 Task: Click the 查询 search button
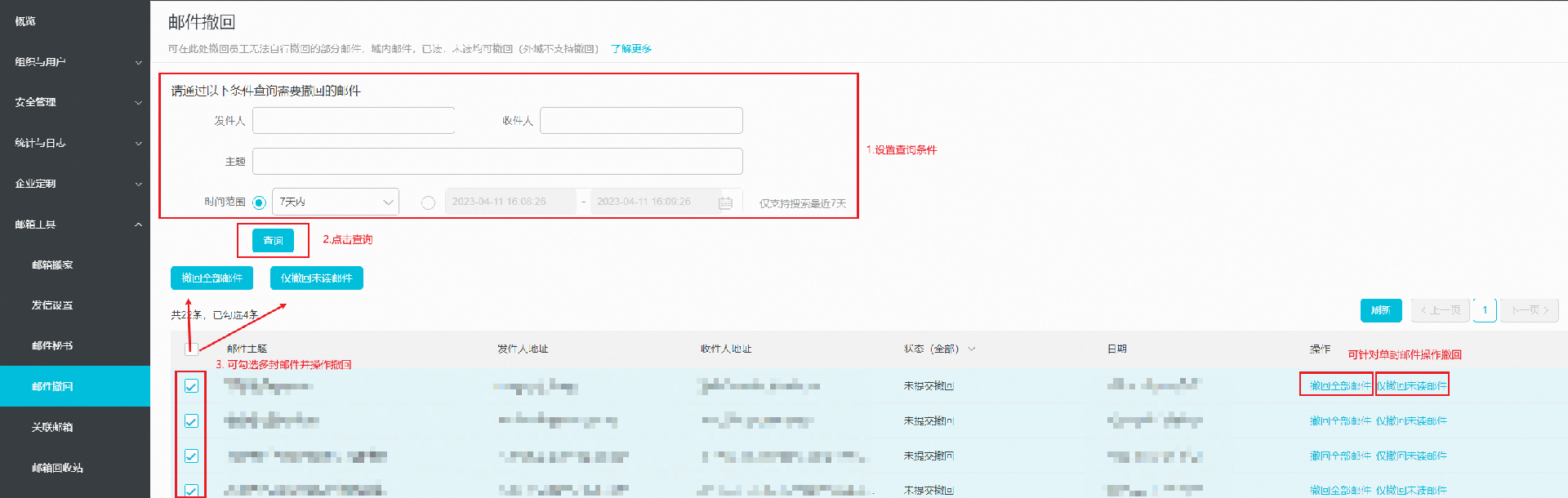pyautogui.click(x=273, y=240)
